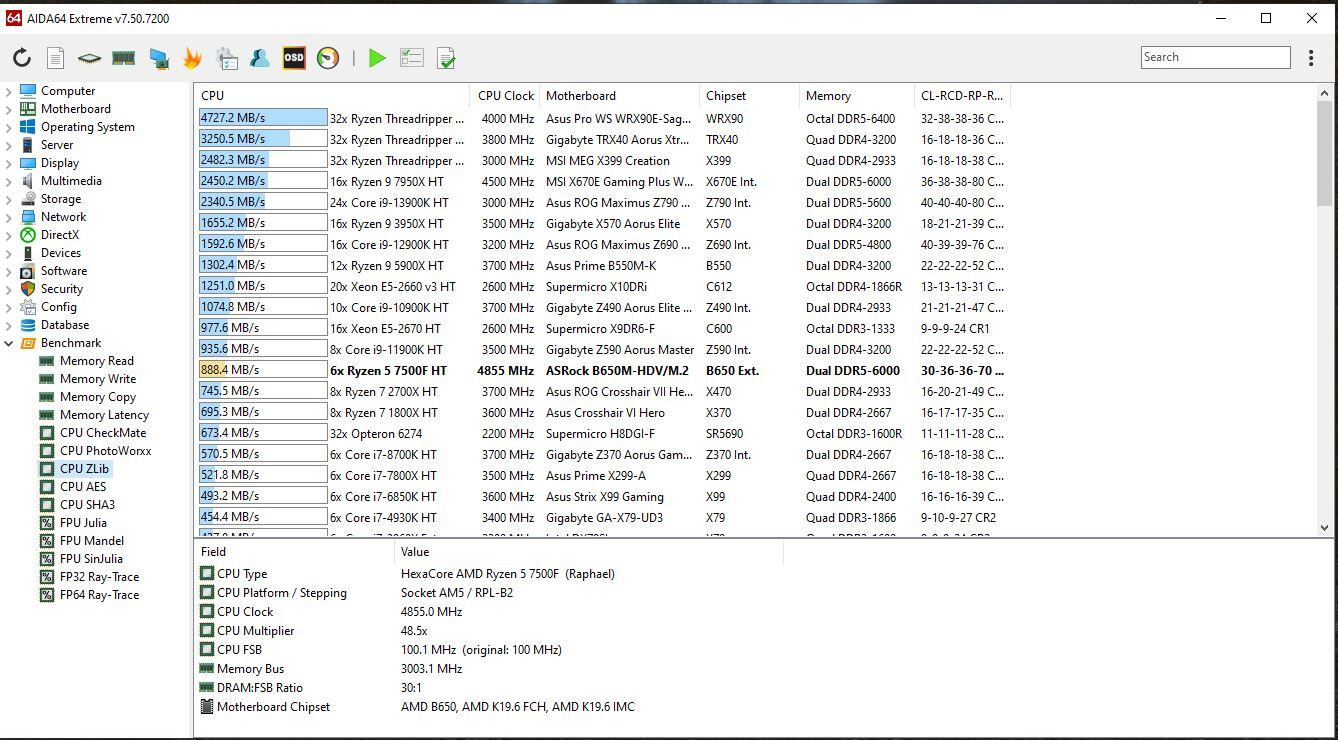Select the Display monitor icon in tree
Image resolution: width=1338 pixels, height=740 pixels.
coord(28,163)
